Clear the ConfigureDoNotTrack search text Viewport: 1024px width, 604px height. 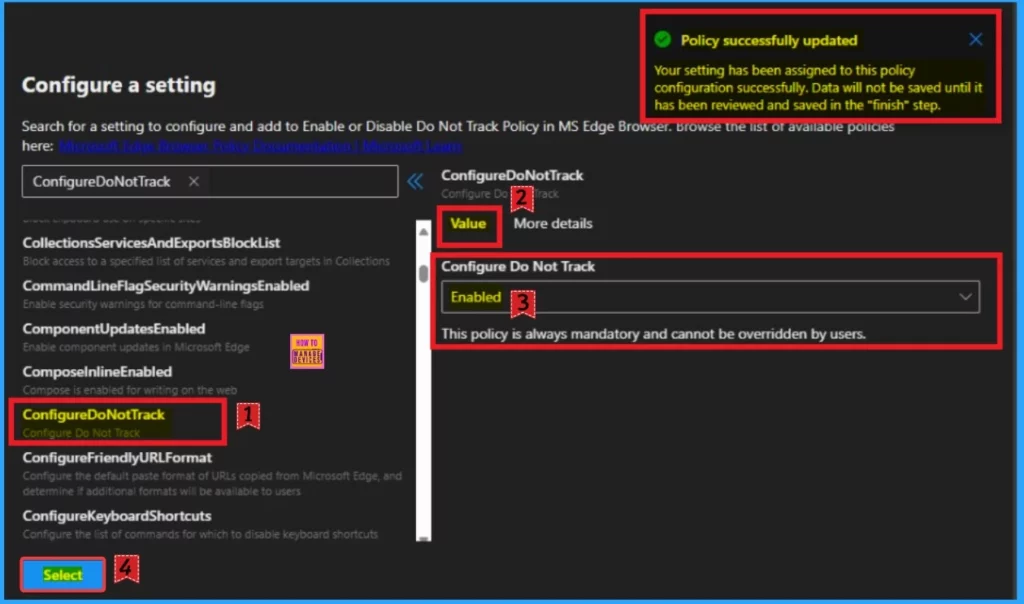[193, 182]
